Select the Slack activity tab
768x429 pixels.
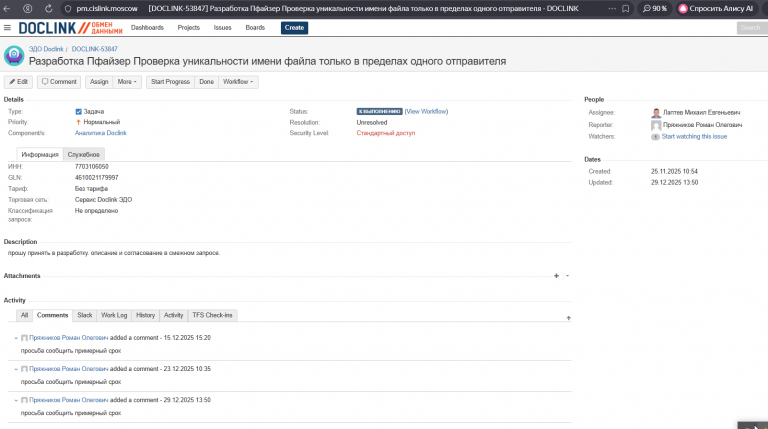(x=85, y=315)
